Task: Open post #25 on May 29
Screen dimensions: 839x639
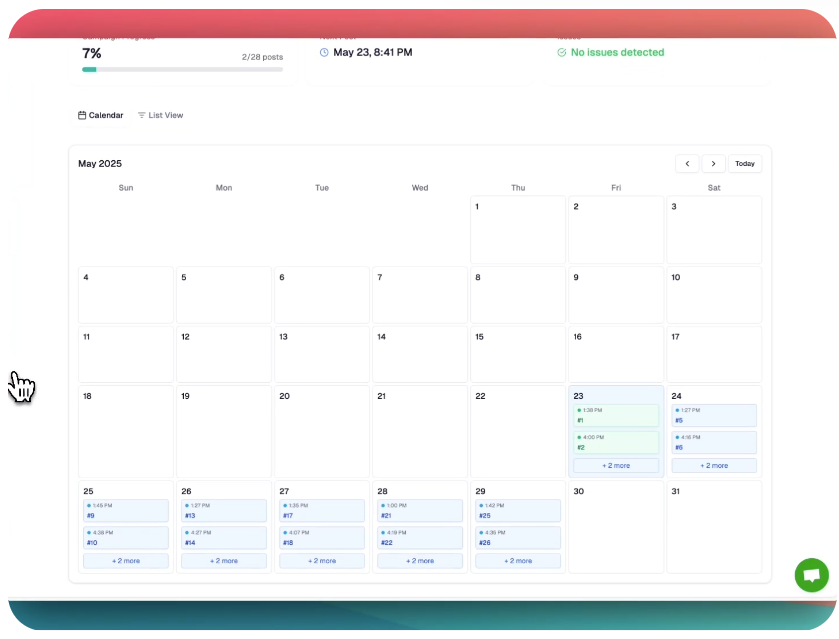Action: coord(517,512)
